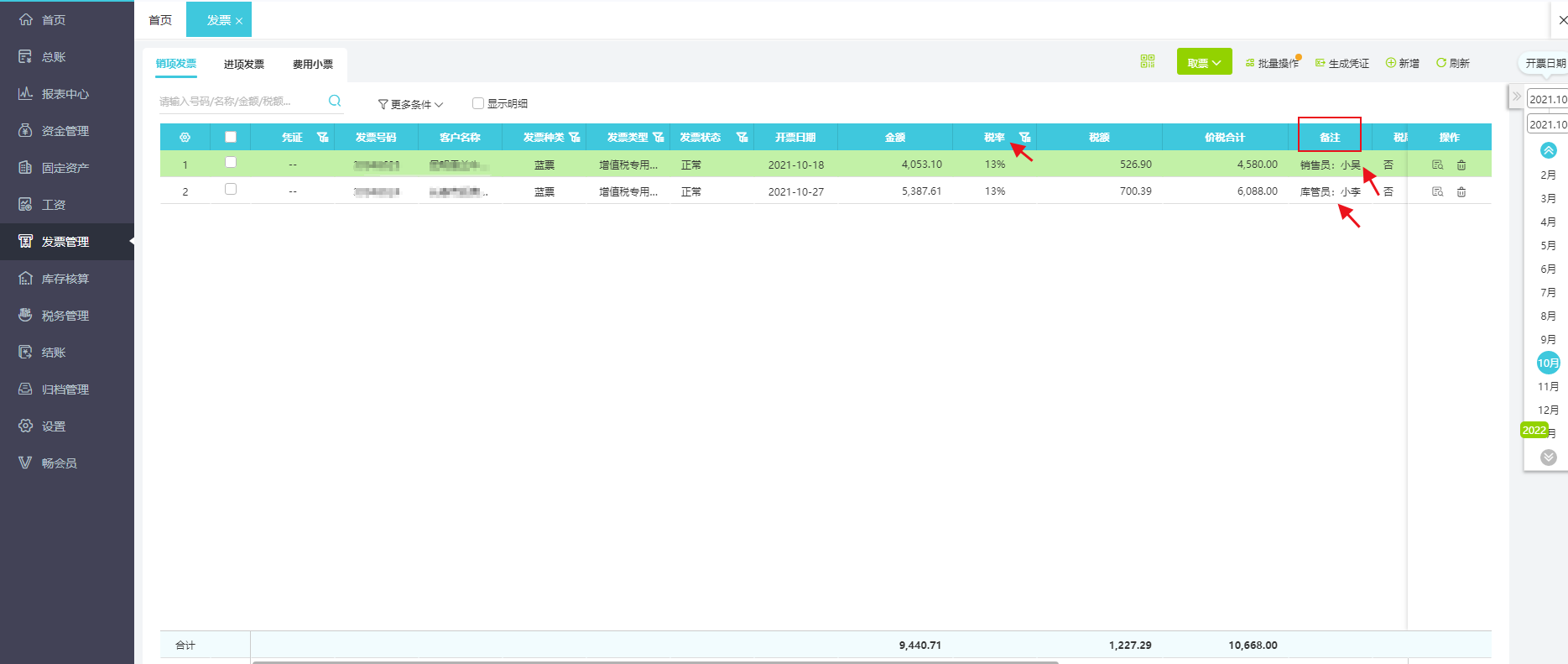Click the 生成凭证 button

[1341, 63]
